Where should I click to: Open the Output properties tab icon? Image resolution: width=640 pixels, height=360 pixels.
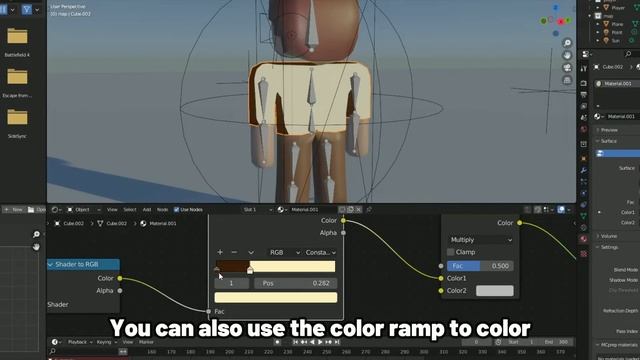click(584, 95)
